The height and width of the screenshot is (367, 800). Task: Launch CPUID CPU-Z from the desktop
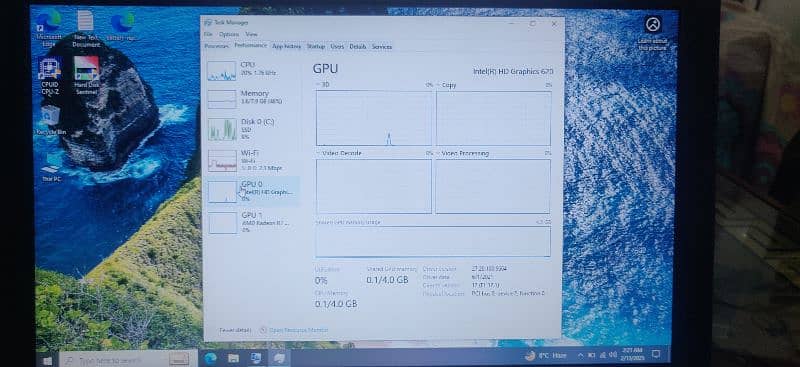coord(49,76)
